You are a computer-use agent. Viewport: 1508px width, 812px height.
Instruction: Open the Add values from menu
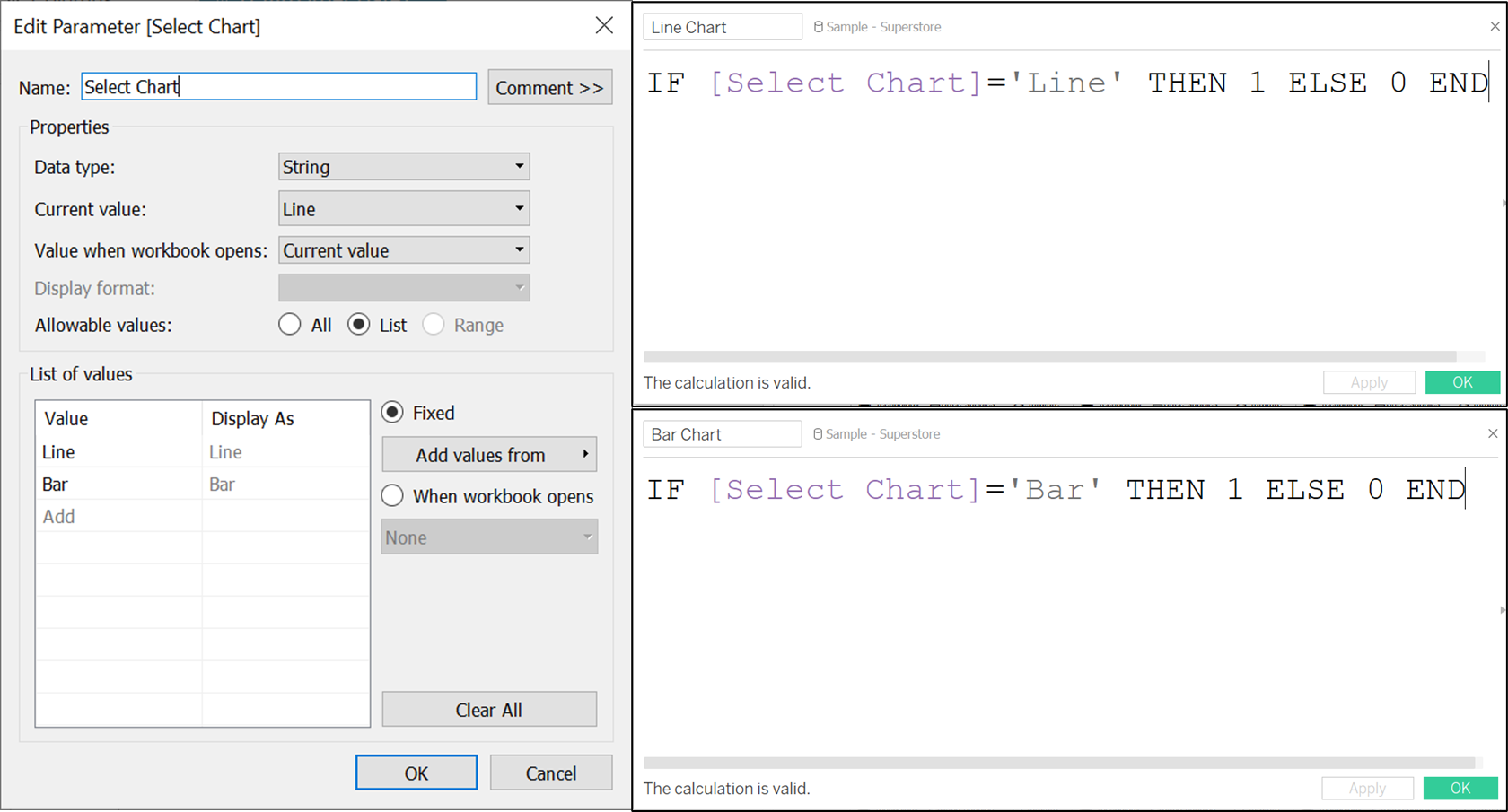point(489,455)
